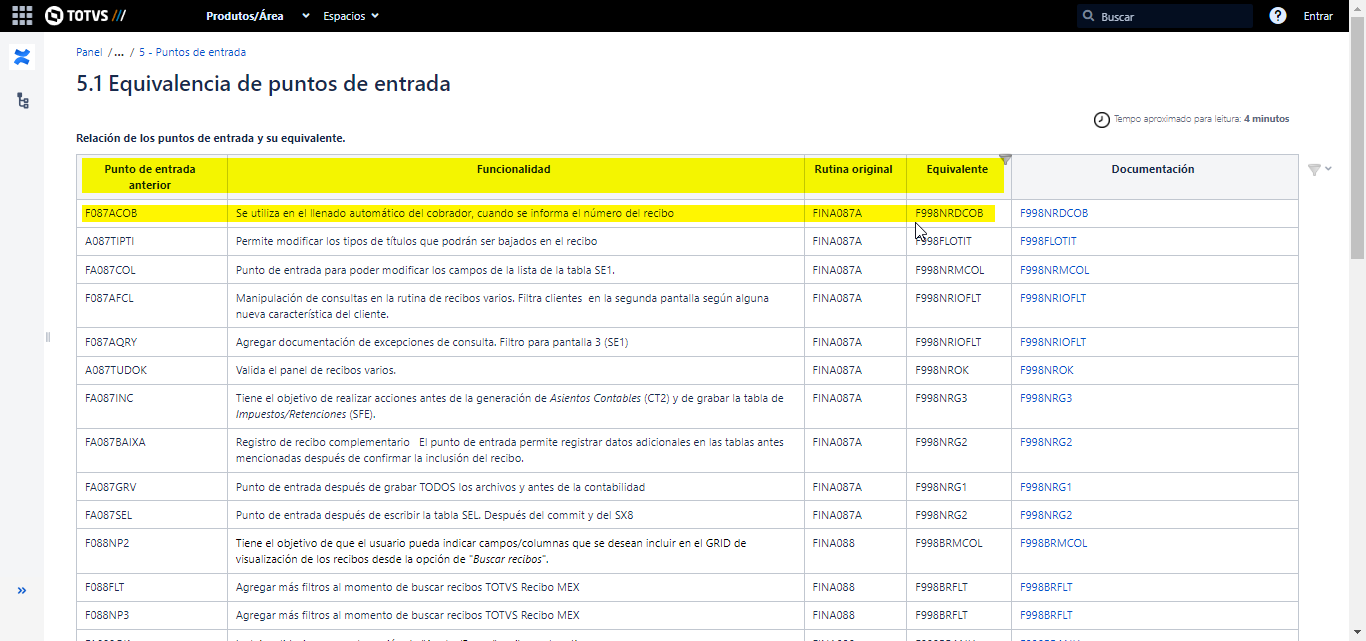Open F998FLOTIT documentation link

[x=1048, y=241]
